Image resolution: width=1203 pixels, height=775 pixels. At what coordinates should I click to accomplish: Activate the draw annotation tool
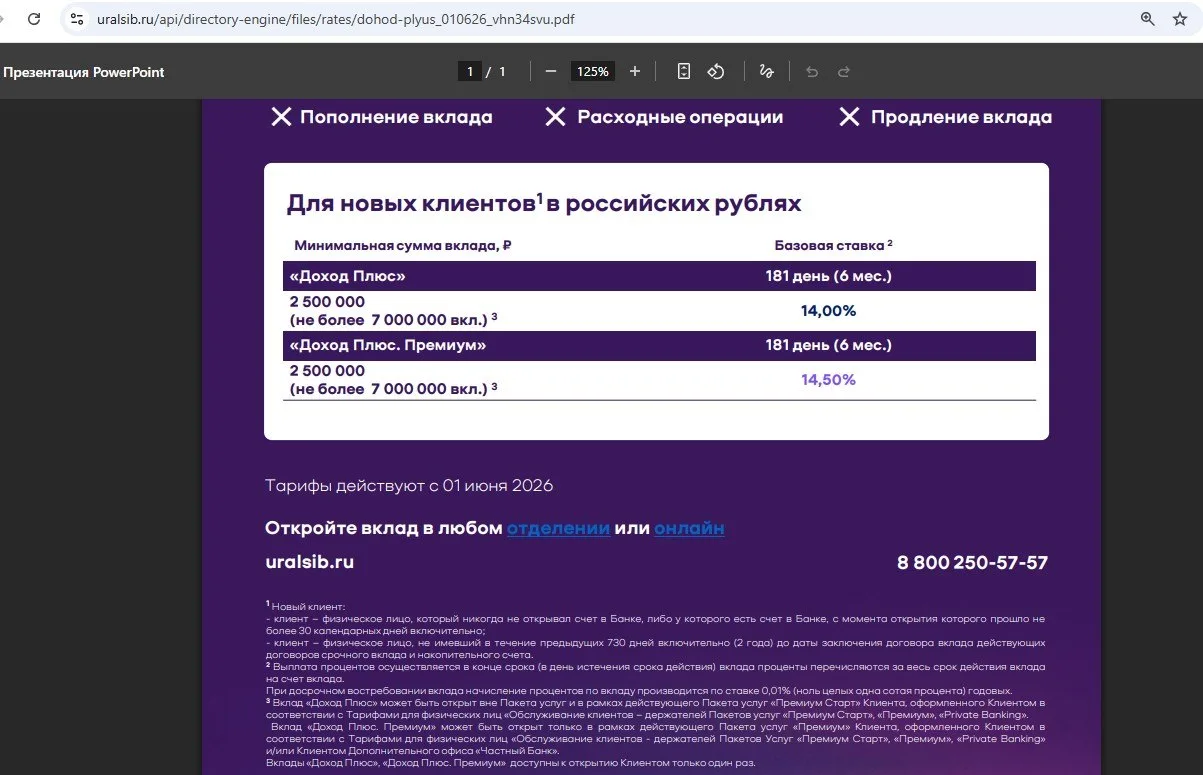(x=767, y=72)
